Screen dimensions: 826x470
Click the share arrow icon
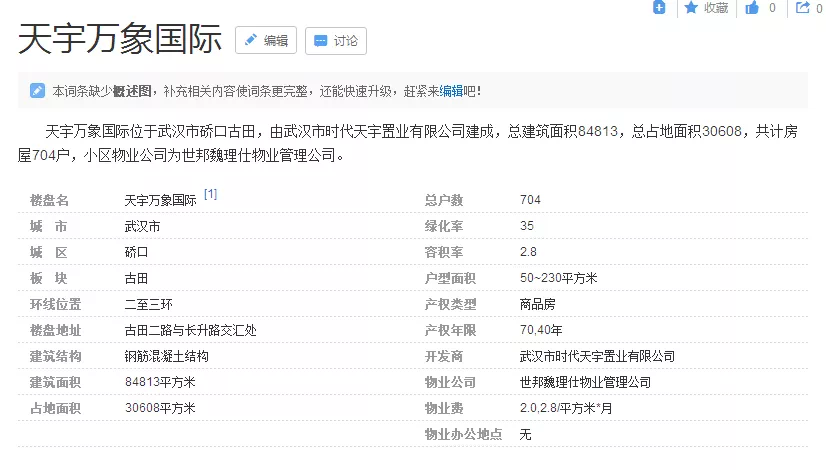[x=802, y=7]
